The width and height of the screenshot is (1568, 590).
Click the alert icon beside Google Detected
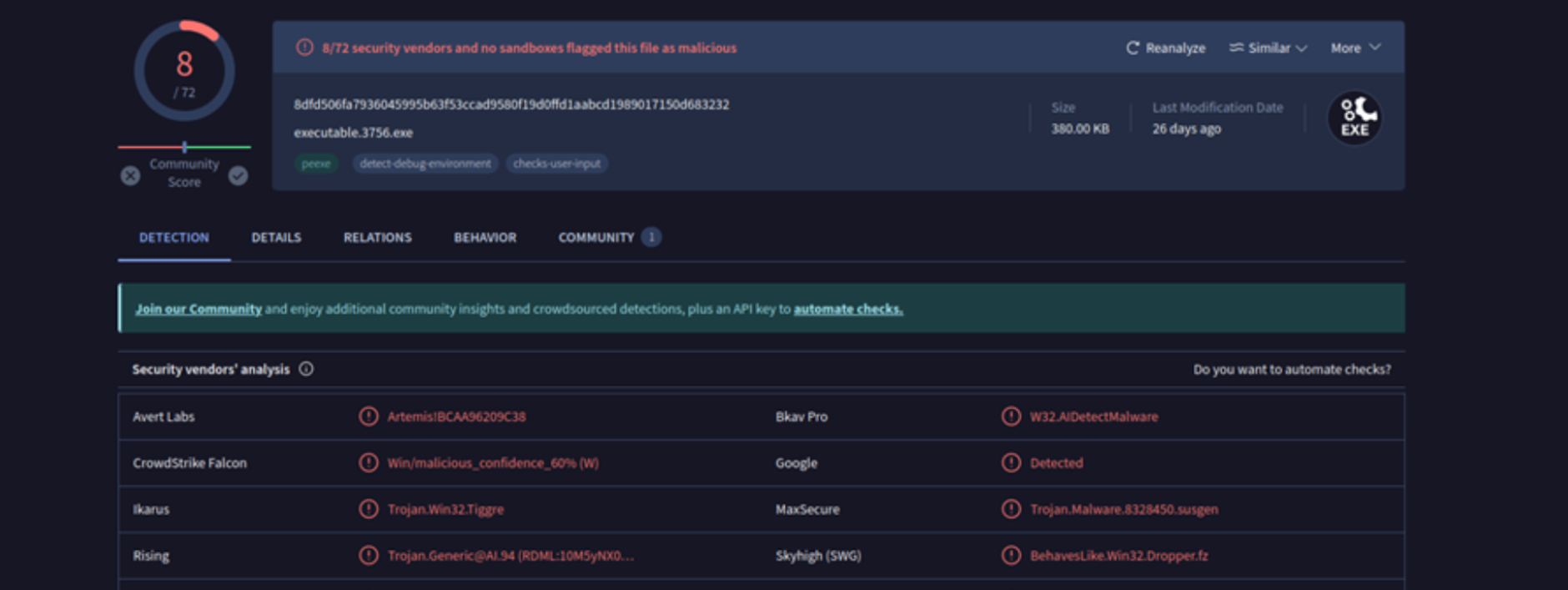coord(1011,462)
